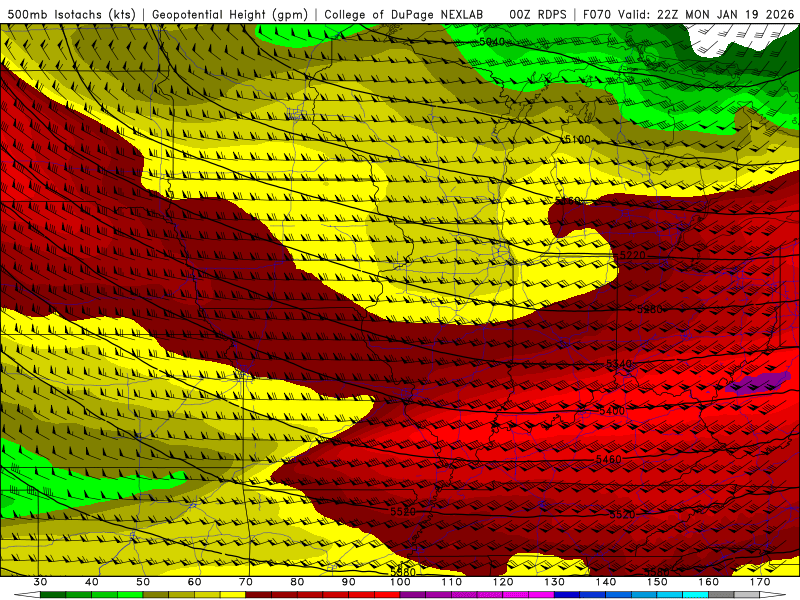Click the 'Geopotential Height (gpm)' title text
Screen dimensions: 800x600
pos(230,14)
